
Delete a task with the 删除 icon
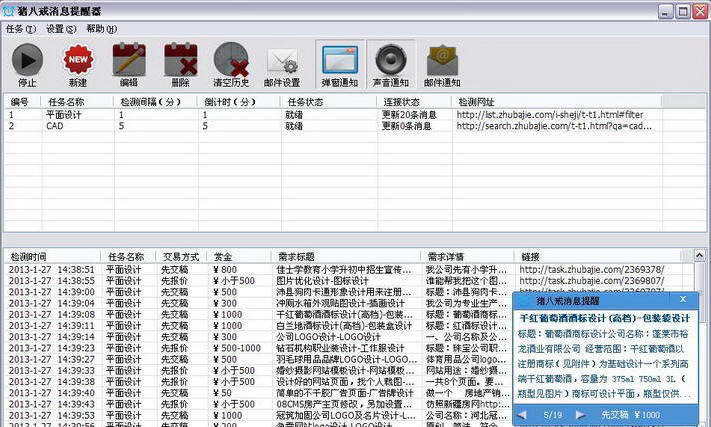click(180, 59)
